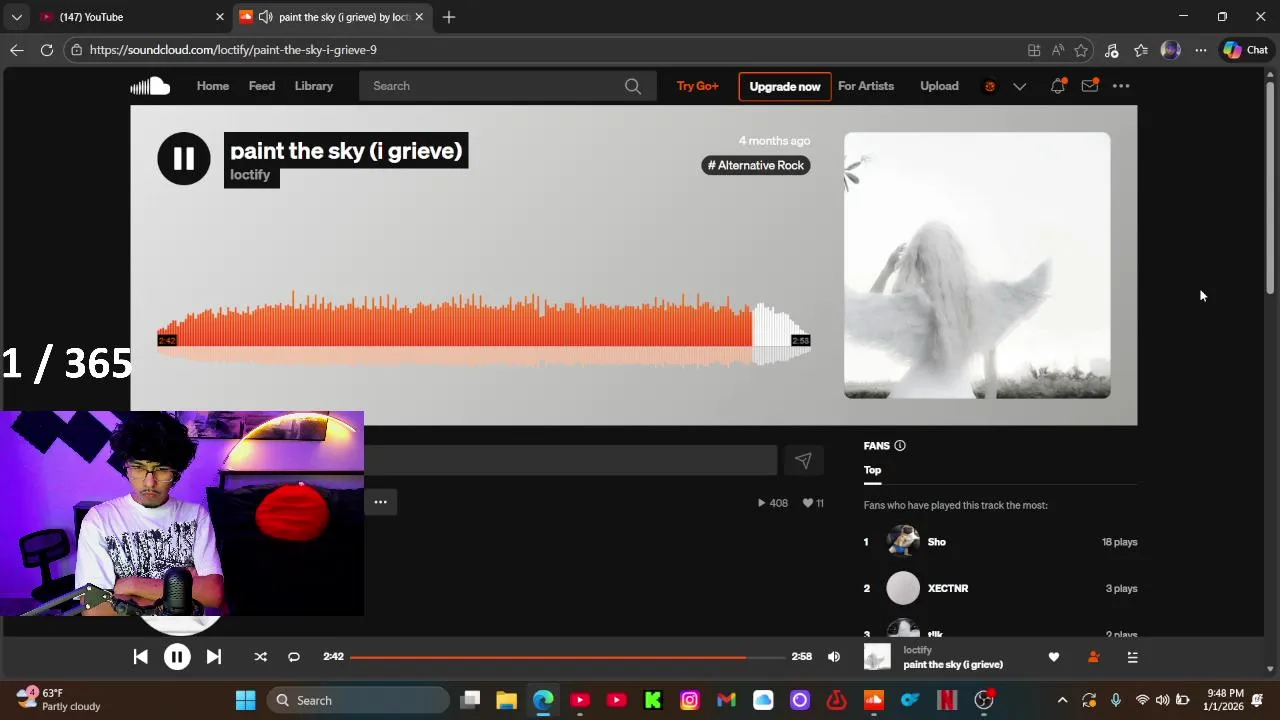
Task: Close the SoundCloud browser tab
Action: click(x=419, y=17)
